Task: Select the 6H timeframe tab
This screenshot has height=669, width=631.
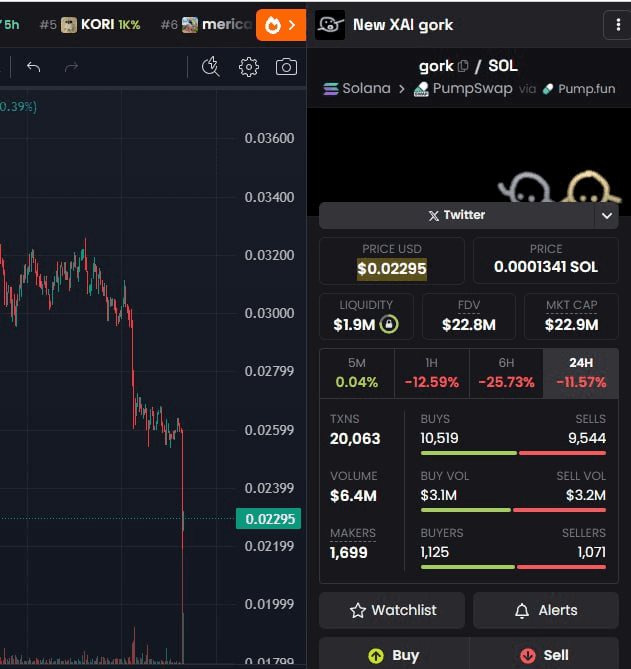Action: point(506,373)
